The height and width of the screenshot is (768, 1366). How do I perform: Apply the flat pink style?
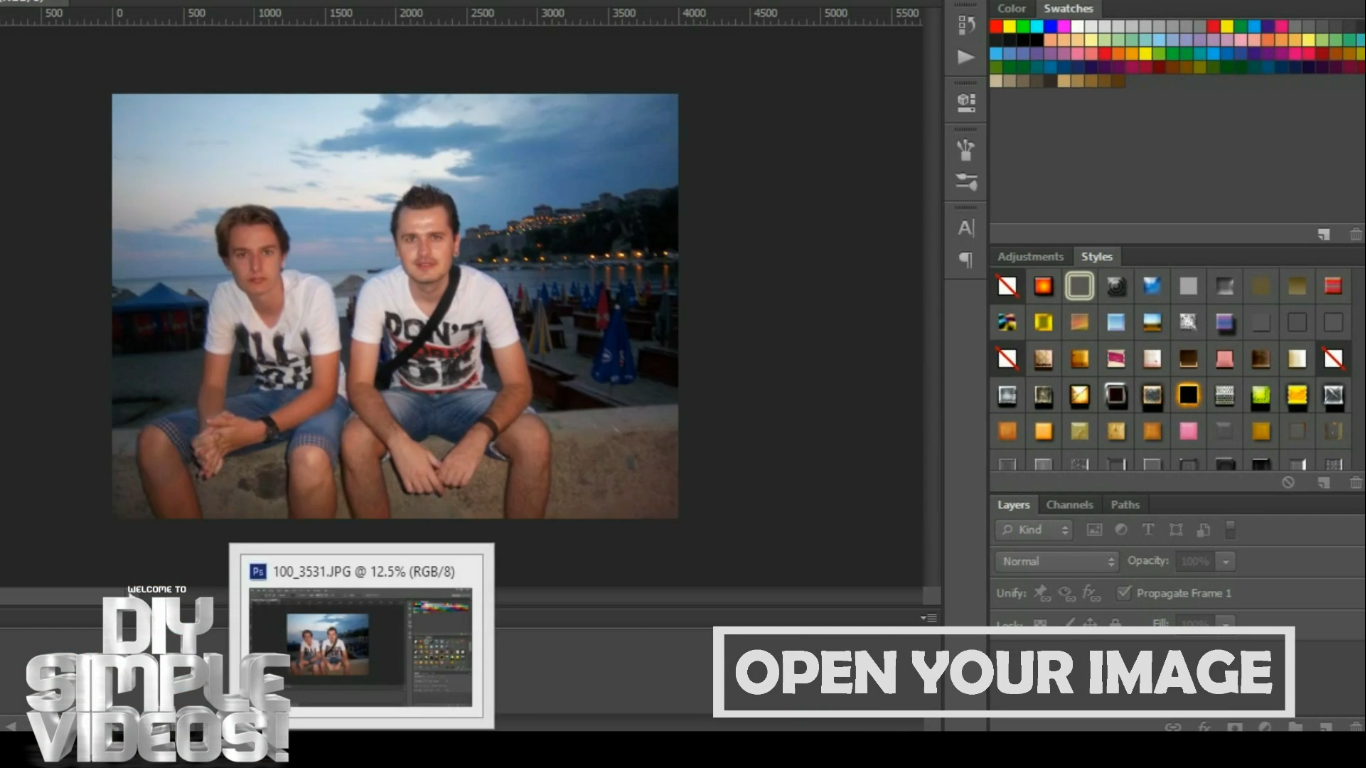[x=1188, y=431]
